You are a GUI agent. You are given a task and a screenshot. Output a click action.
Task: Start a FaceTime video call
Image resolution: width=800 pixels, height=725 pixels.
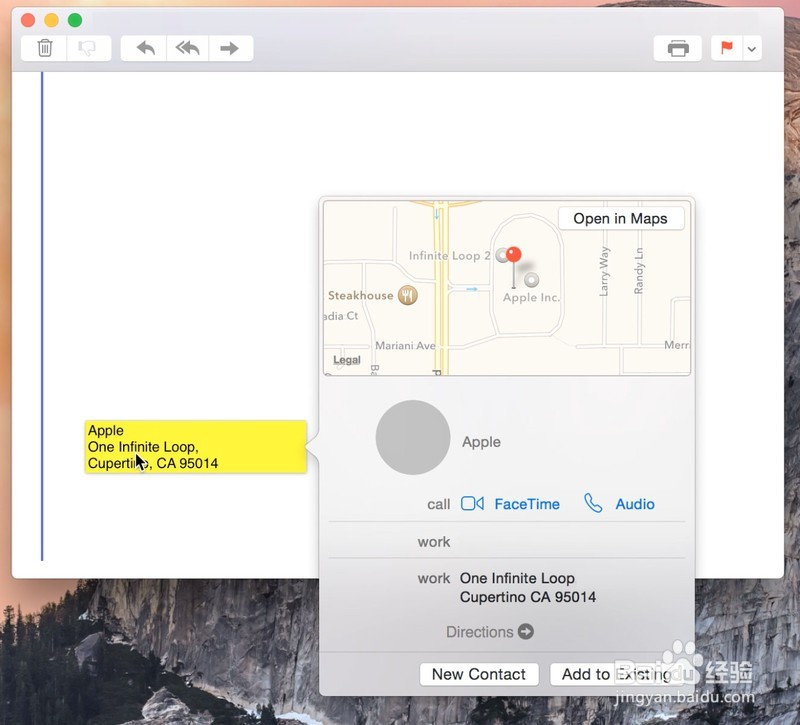472,504
